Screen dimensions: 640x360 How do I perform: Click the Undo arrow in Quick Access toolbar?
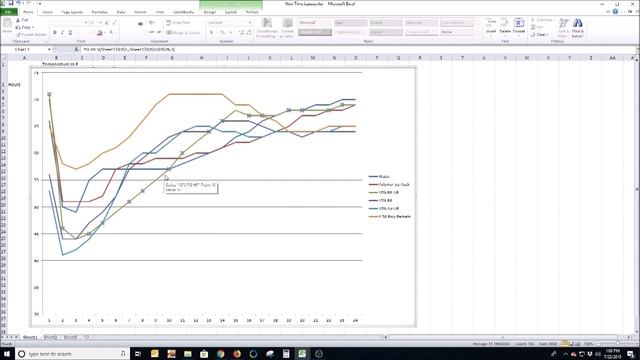(x=18, y=3)
